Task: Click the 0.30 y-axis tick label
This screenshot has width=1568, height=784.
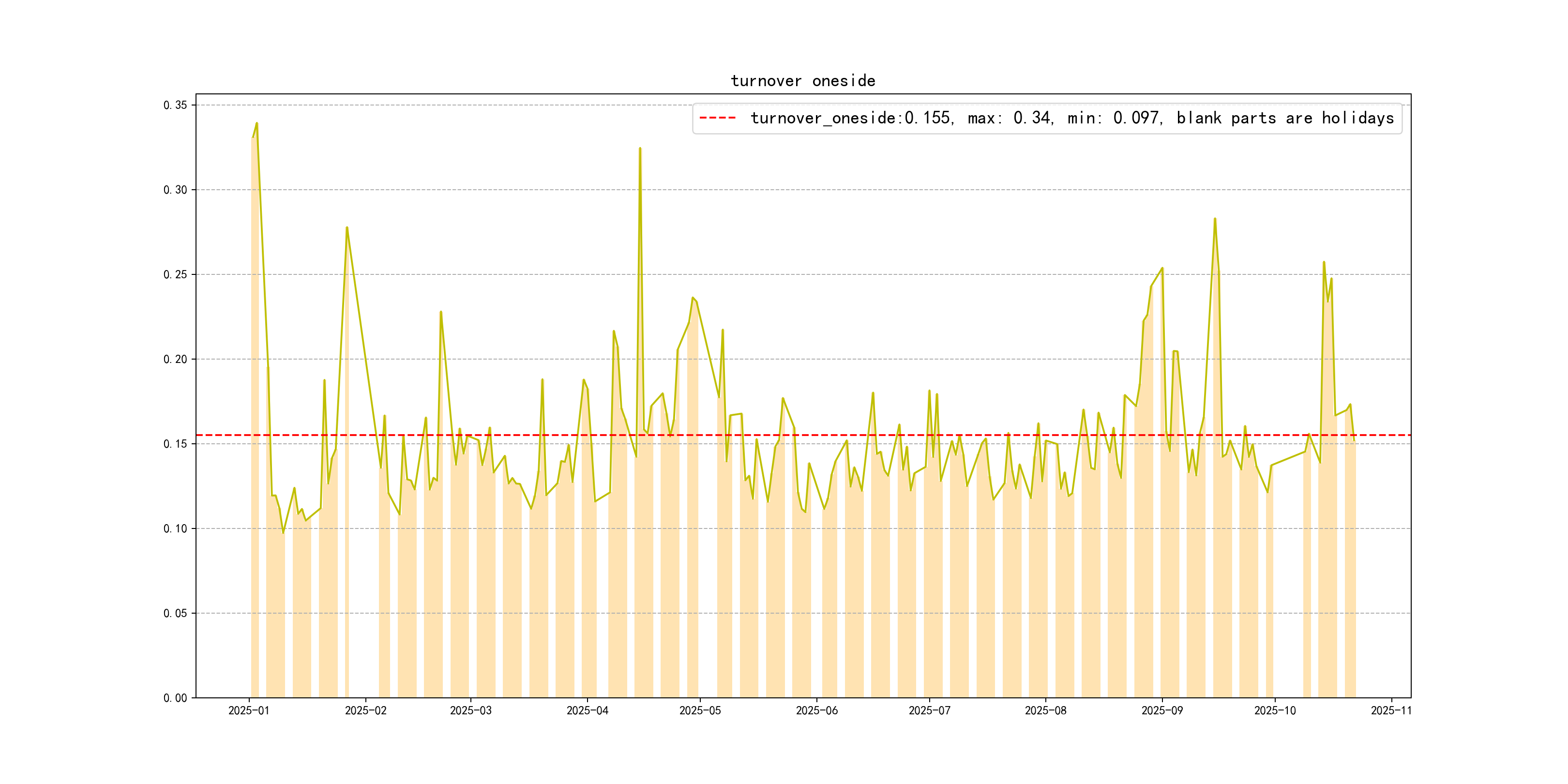Action: 175,190
